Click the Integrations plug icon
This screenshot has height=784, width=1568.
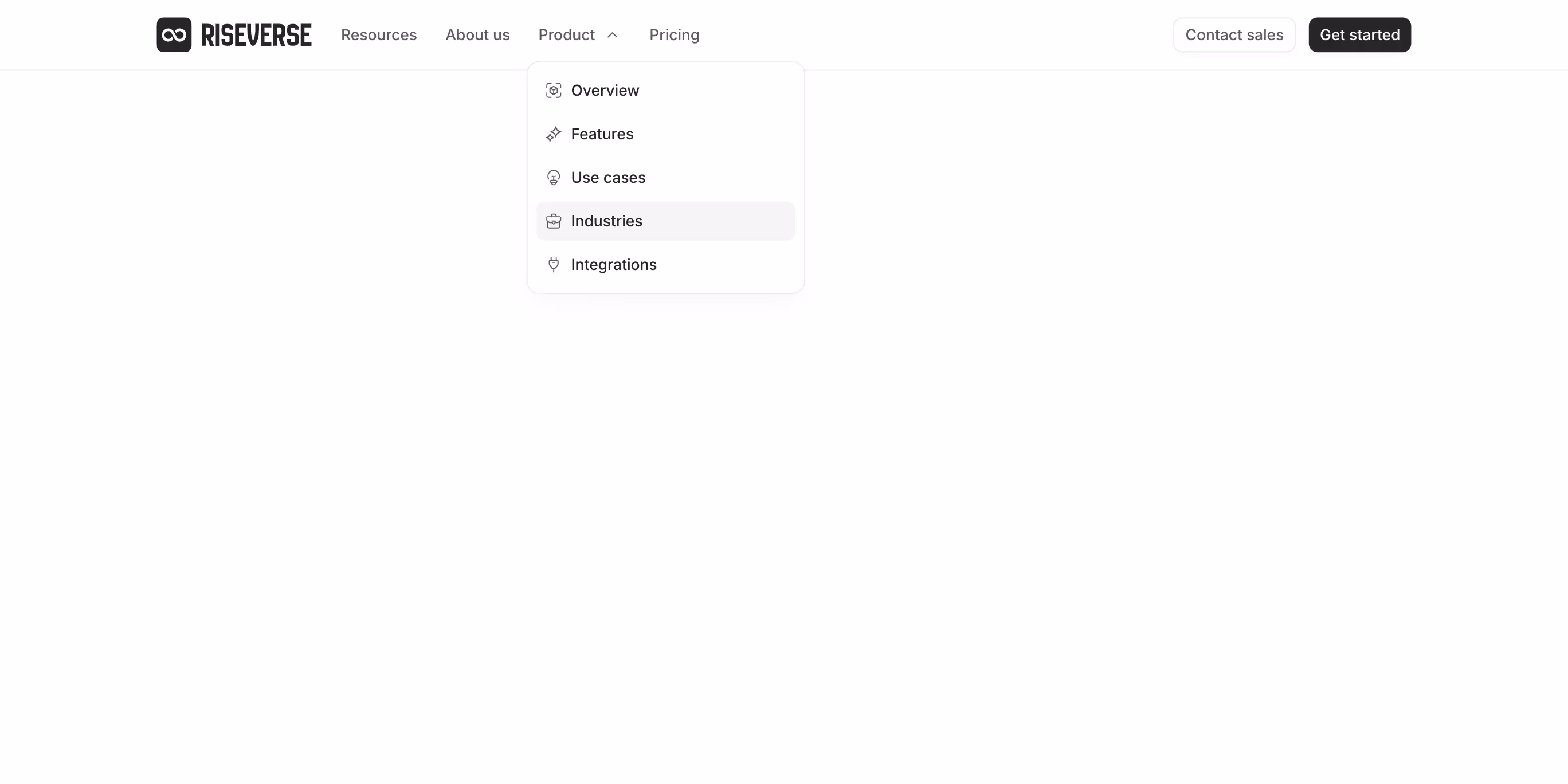point(554,264)
